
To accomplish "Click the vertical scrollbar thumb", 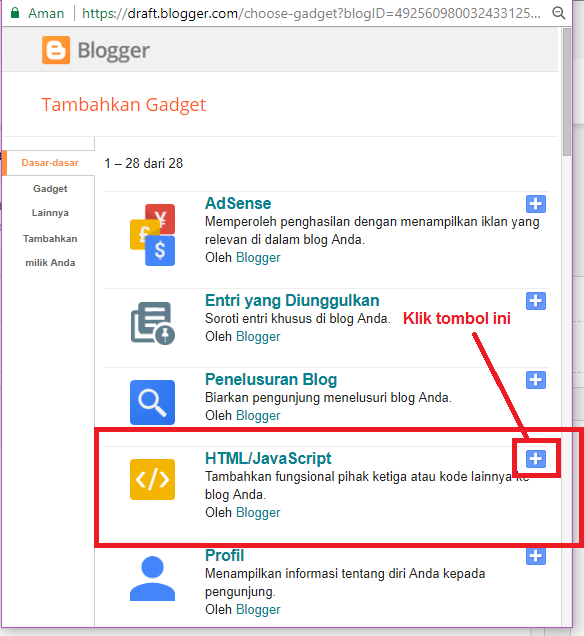I will (x=567, y=92).
